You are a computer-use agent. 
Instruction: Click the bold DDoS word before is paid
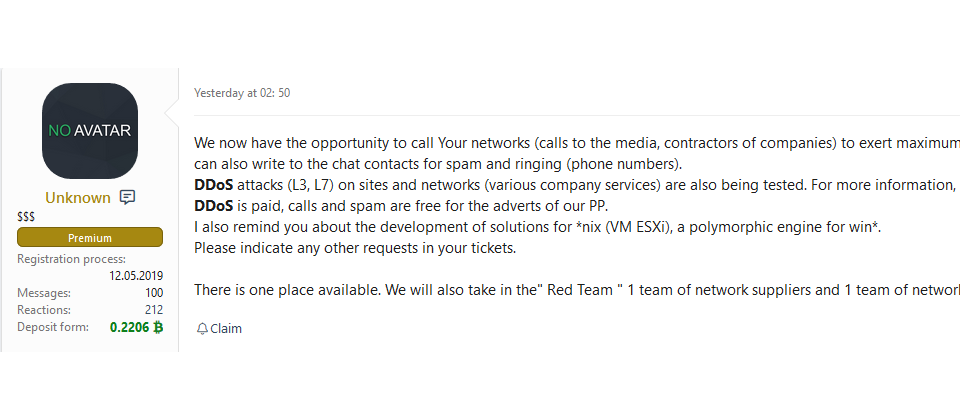(214, 205)
